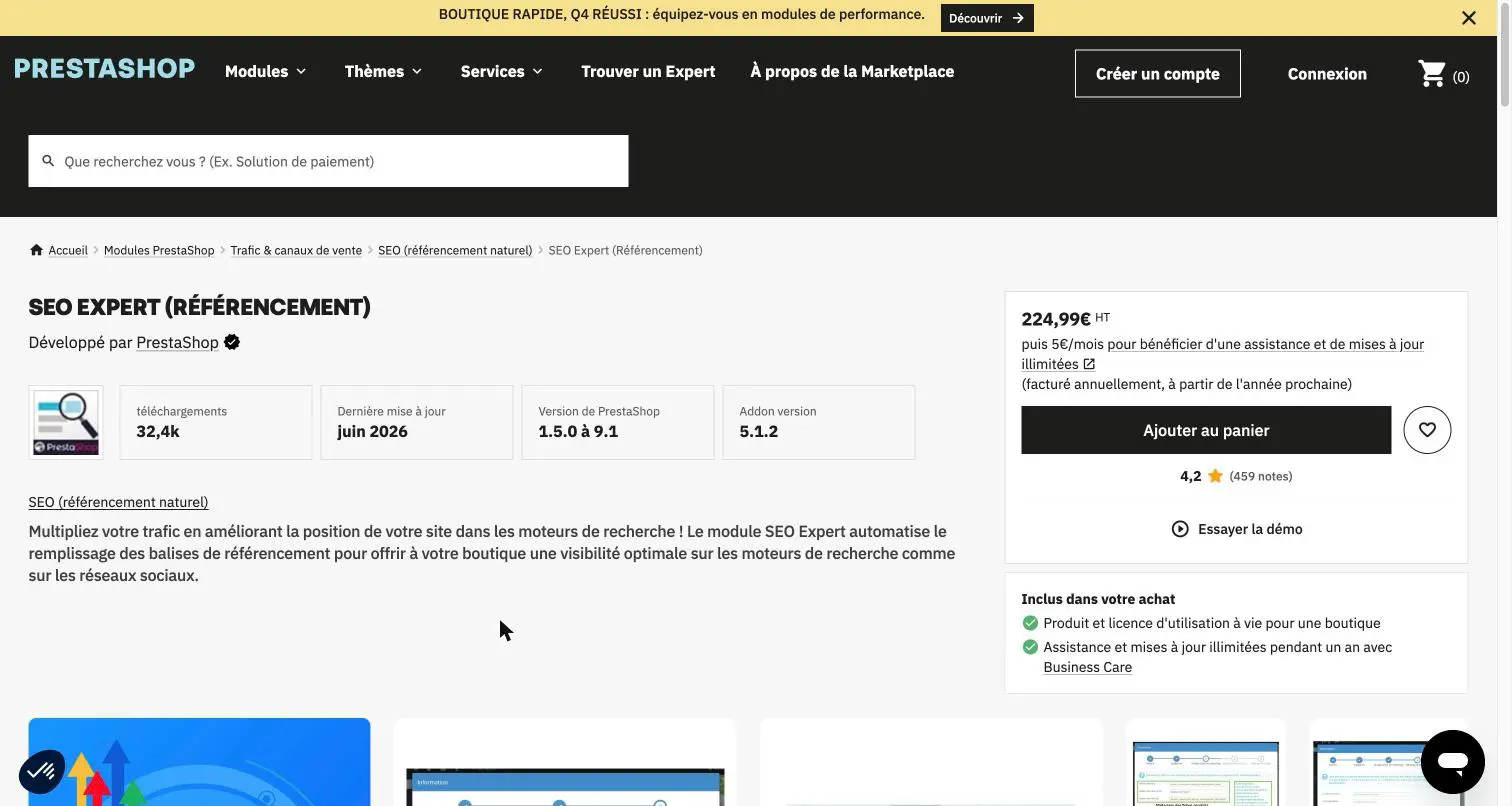The image size is (1512, 806).
Task: Click Version de PrestaShop 1.5.0 à 9.1
Action: [618, 423]
